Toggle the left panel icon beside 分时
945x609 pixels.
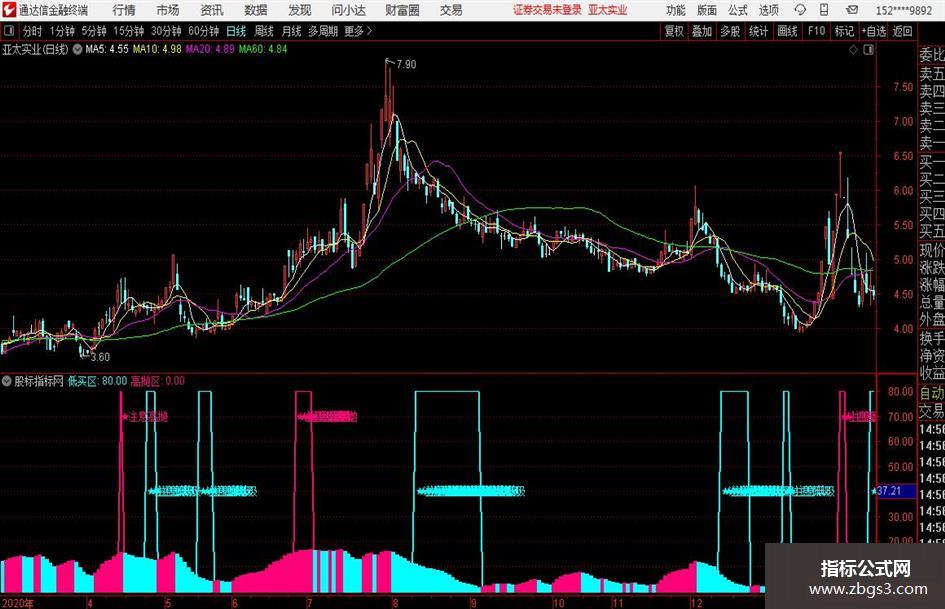(9, 31)
